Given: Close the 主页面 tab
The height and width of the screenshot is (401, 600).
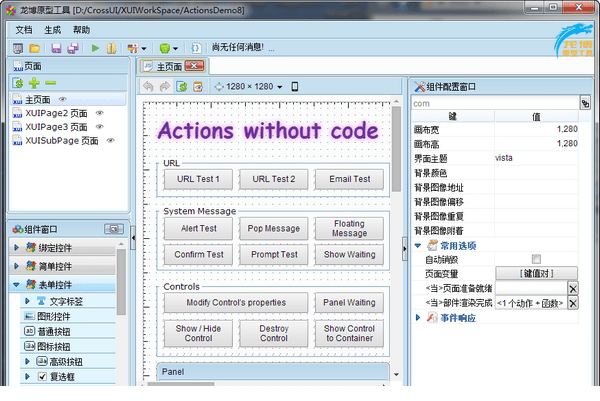Looking at the screenshot, I should click(197, 66).
